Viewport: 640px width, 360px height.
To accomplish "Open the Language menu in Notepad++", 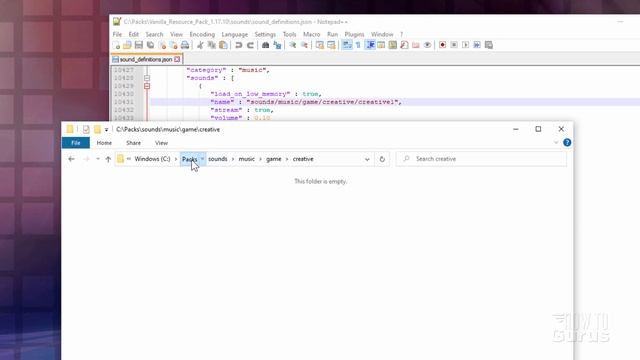I will tap(235, 34).
